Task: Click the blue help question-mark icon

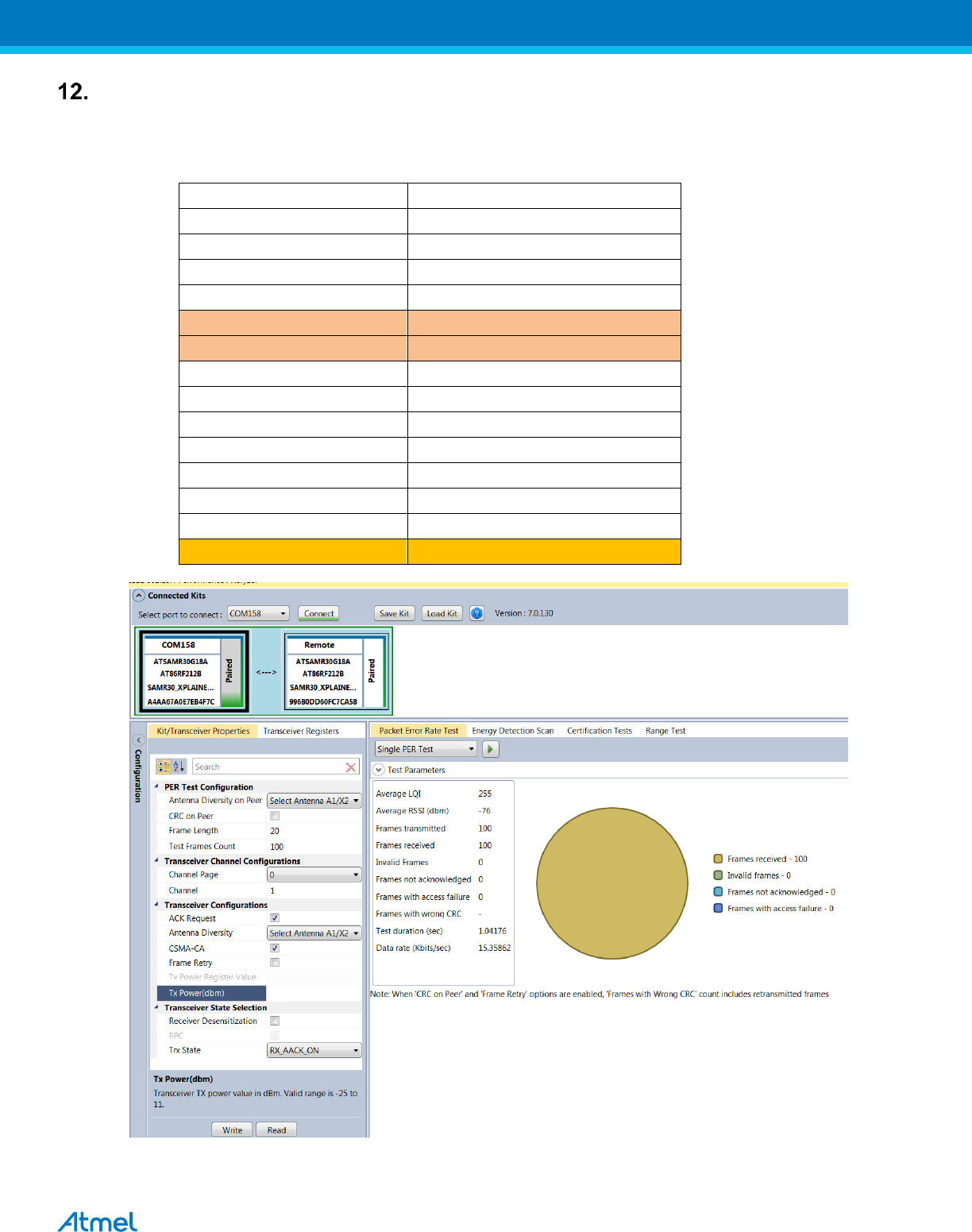Action: click(476, 613)
